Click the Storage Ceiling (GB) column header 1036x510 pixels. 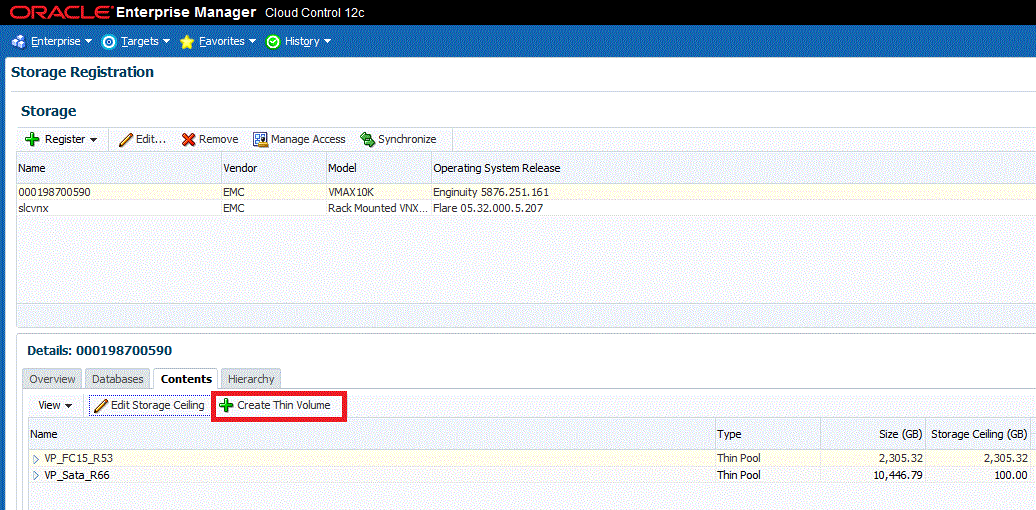[979, 434]
